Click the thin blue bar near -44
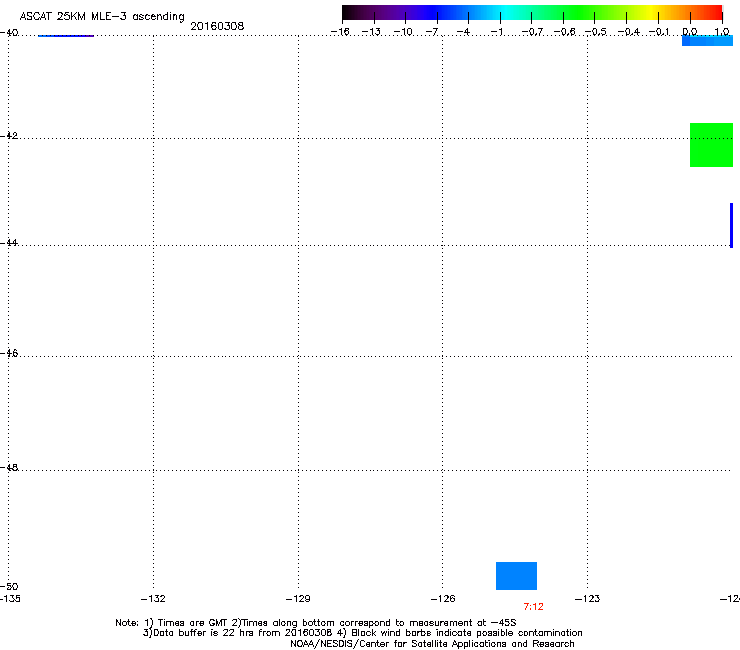The height and width of the screenshot is (650, 740). pos(732,225)
